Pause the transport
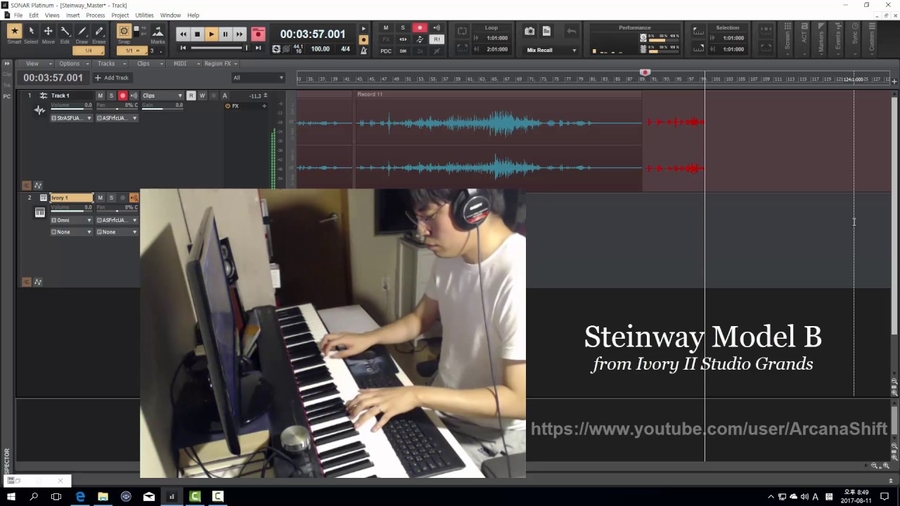The width and height of the screenshot is (900, 506). pyautogui.click(x=225, y=34)
